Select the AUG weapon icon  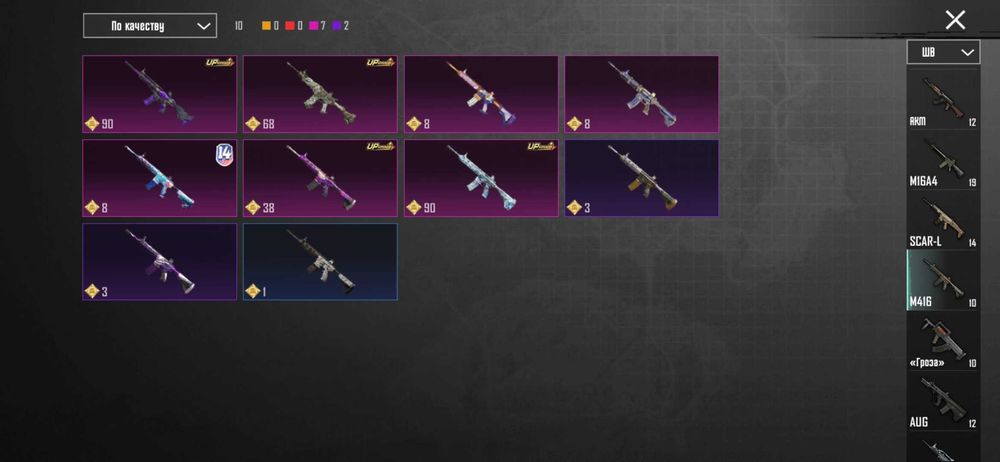coord(943,401)
